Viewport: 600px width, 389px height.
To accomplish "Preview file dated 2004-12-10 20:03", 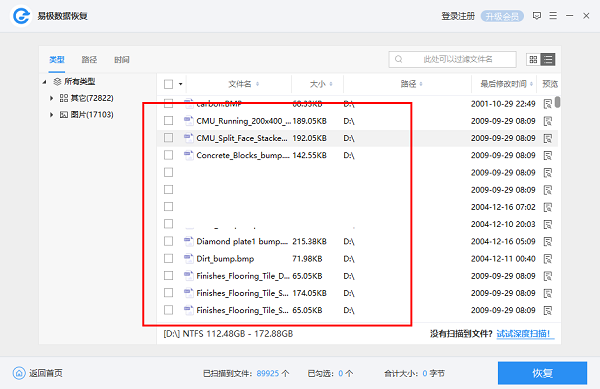I will [548, 224].
